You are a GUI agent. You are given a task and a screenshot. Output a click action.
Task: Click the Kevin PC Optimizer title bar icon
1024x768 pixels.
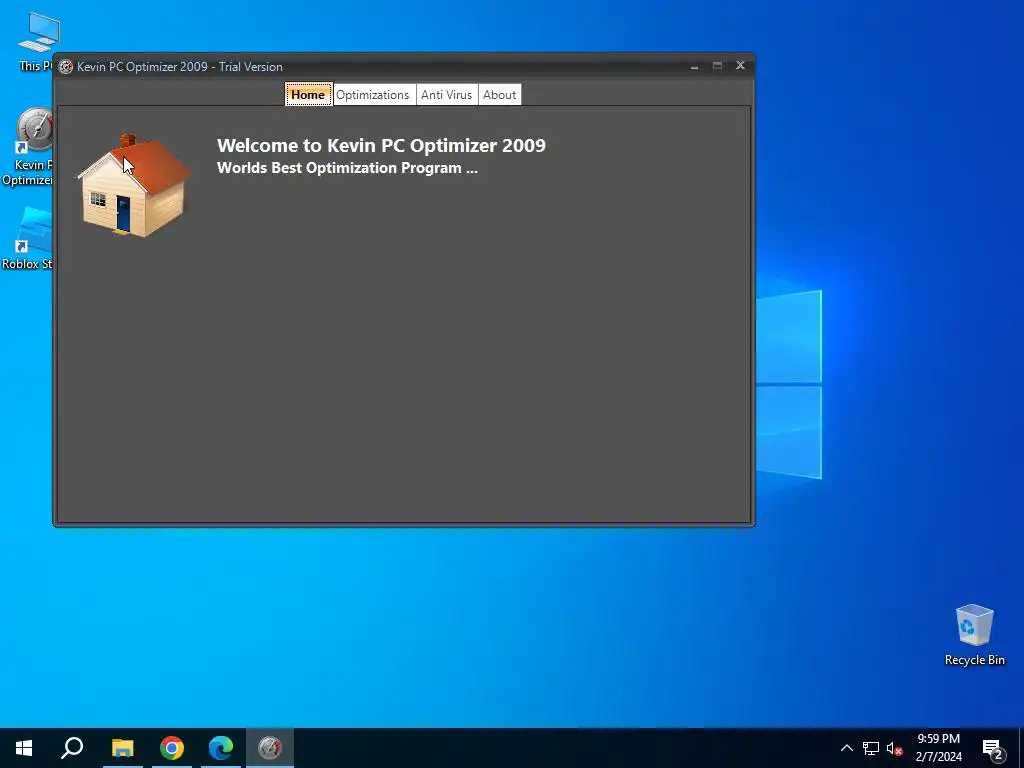point(66,67)
